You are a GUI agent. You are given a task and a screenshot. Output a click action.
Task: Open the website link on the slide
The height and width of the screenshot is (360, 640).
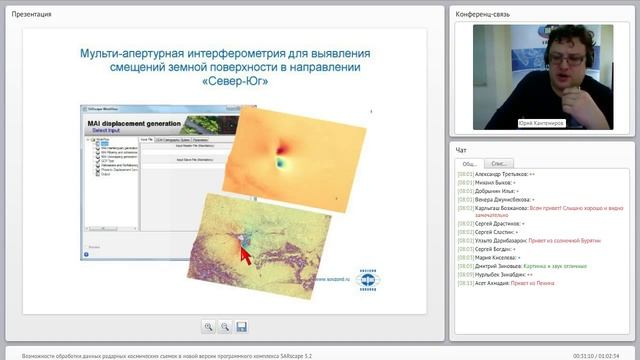333,279
